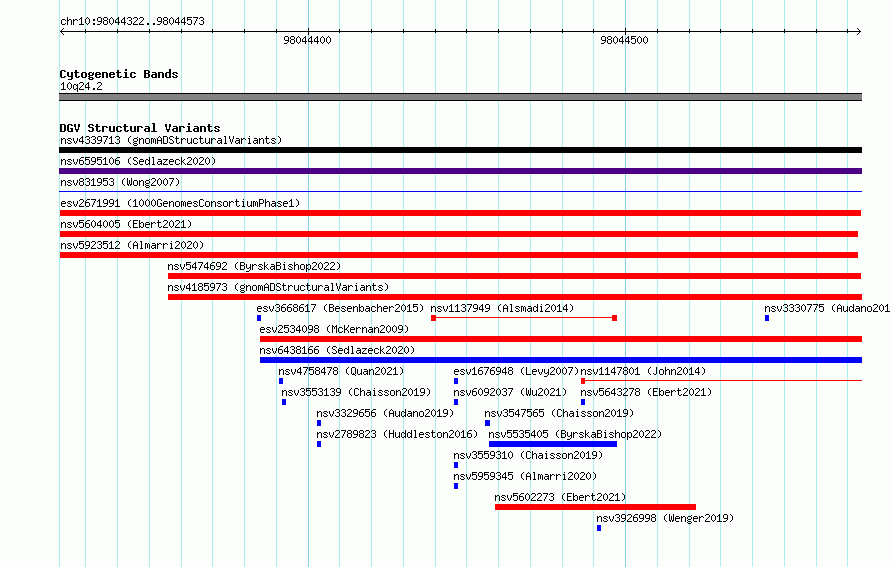890x567 pixels.
Task: Open nsv5959345 (Almarri2020) label
Action: point(525,476)
